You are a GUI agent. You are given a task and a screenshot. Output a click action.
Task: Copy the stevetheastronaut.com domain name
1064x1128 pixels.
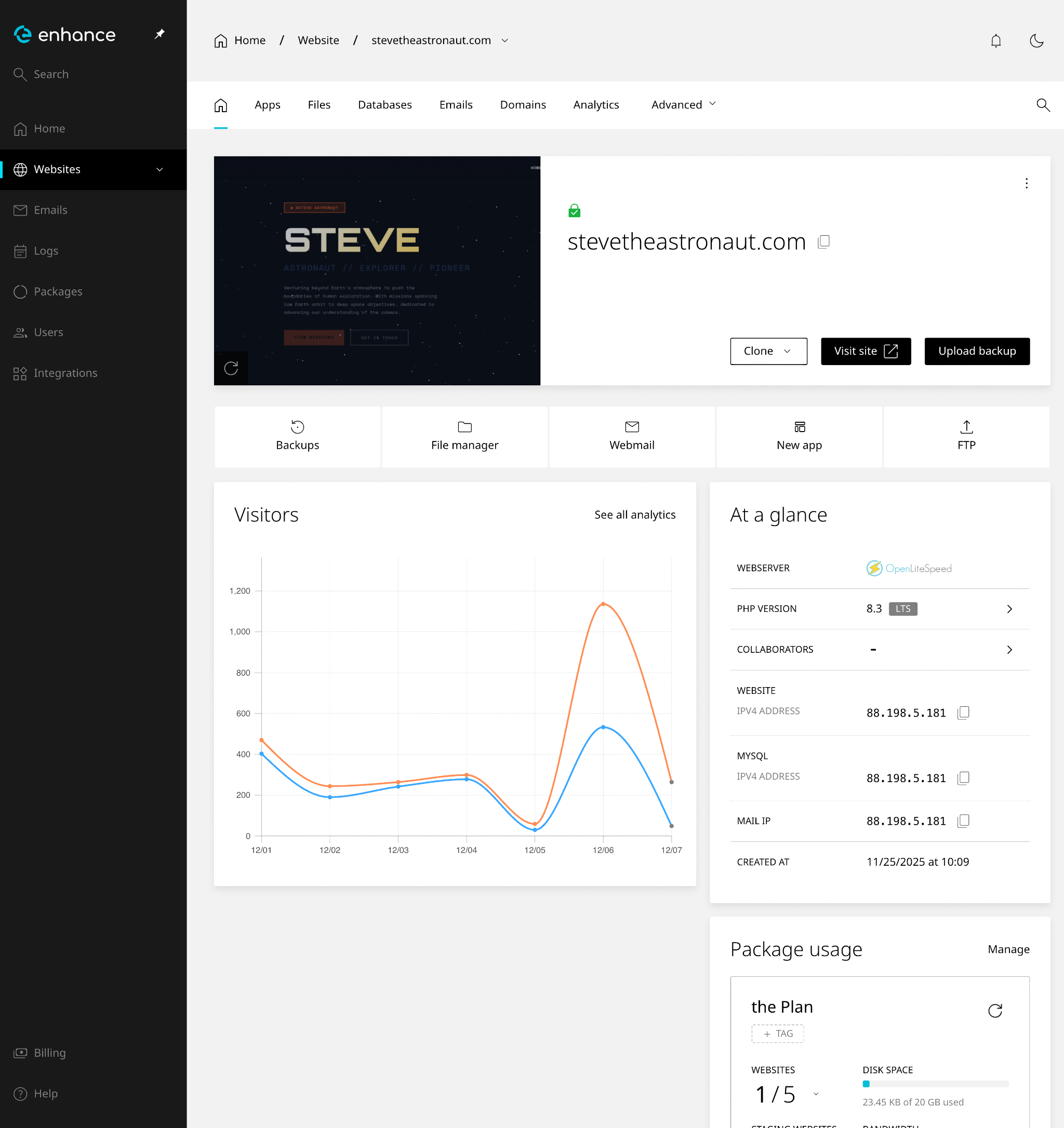pos(823,243)
